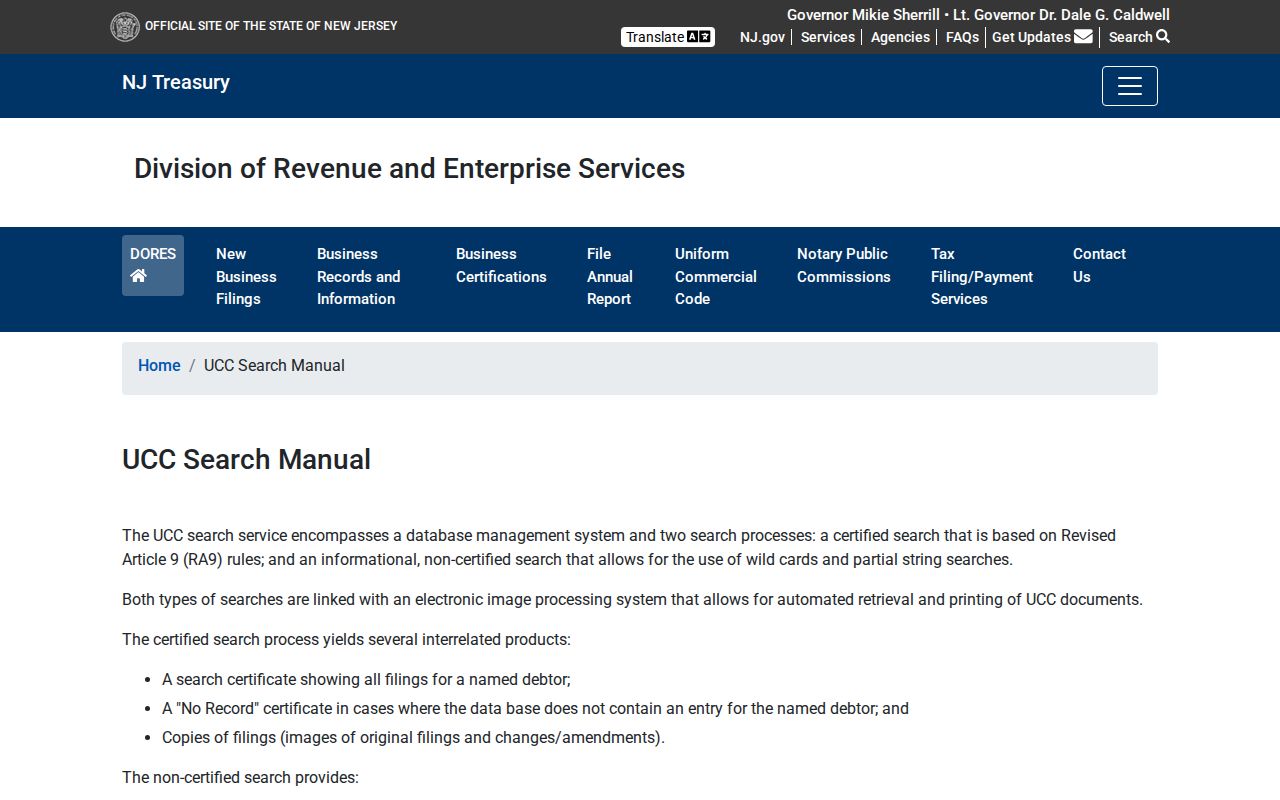Open the Agencies link

pyautogui.click(x=900, y=37)
